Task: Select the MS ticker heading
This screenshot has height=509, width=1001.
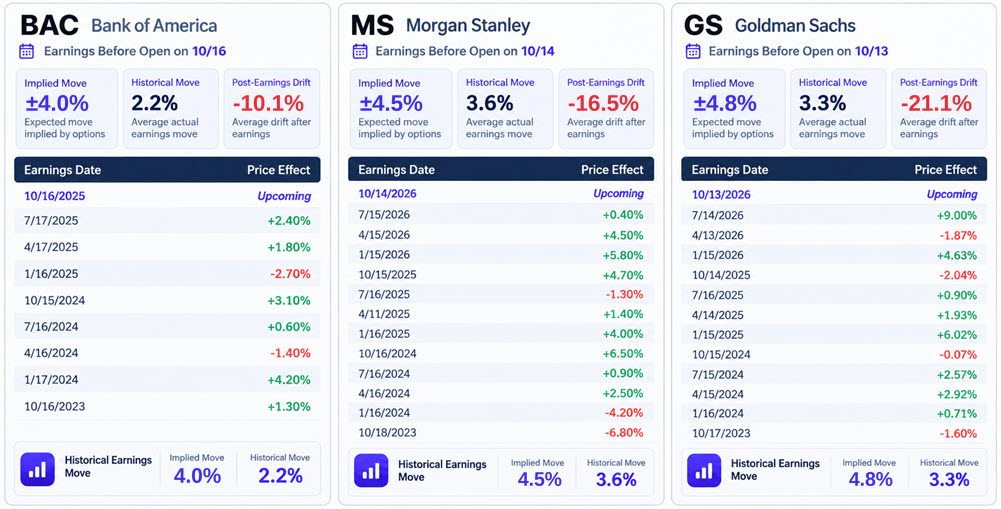Action: pos(372,25)
